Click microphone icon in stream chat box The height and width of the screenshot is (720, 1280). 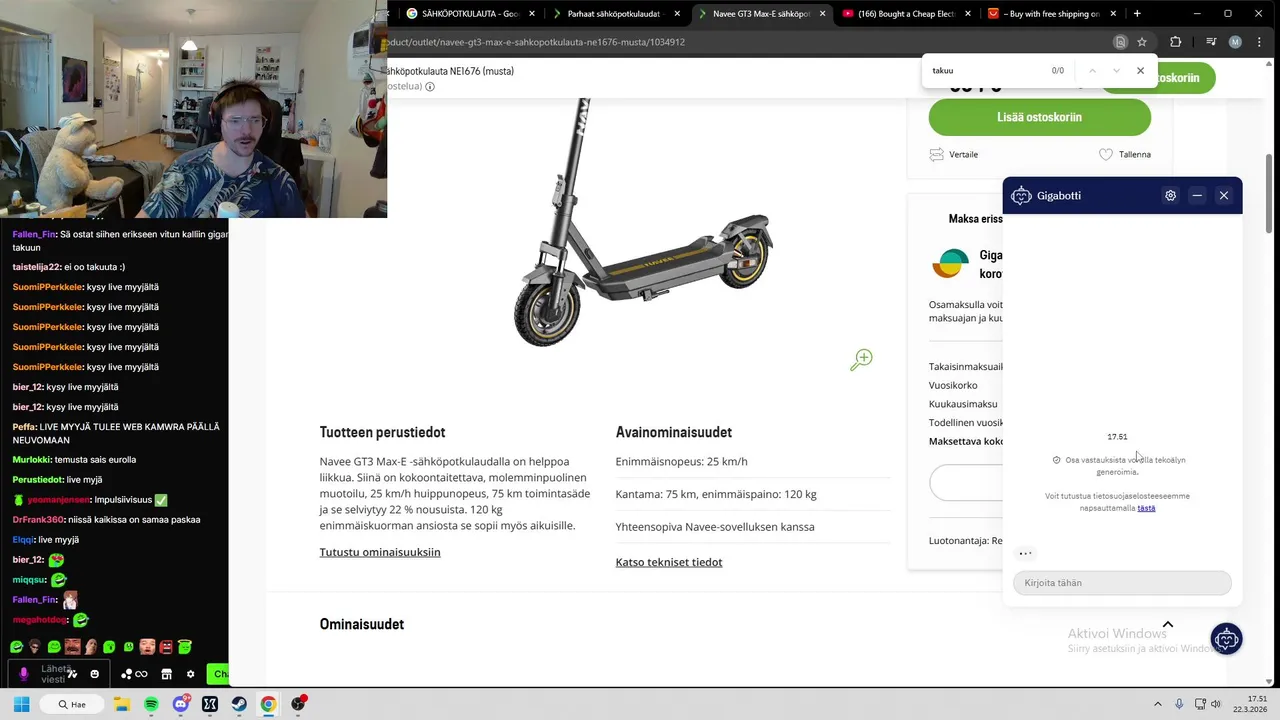(24, 674)
